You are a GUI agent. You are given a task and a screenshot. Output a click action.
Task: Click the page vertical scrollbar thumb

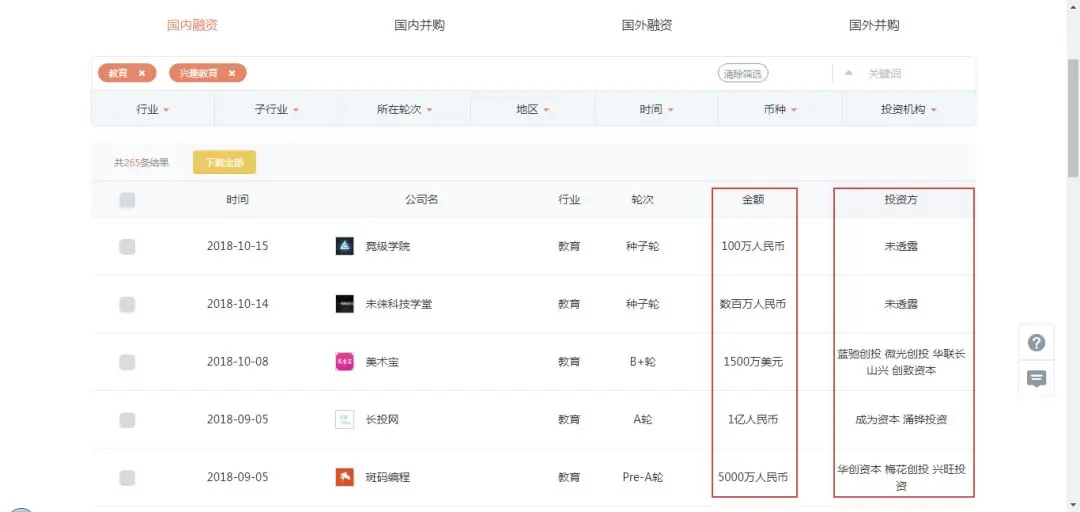1072,117
